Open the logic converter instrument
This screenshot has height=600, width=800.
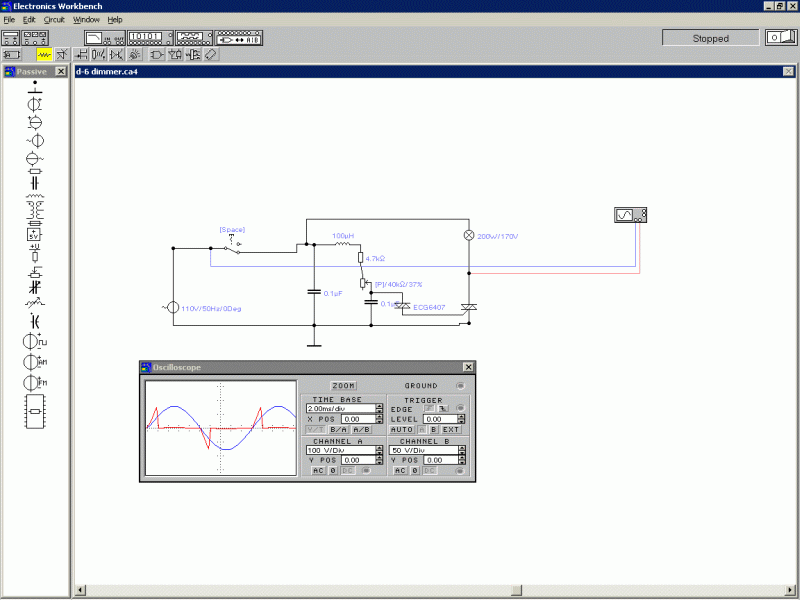pos(239,38)
